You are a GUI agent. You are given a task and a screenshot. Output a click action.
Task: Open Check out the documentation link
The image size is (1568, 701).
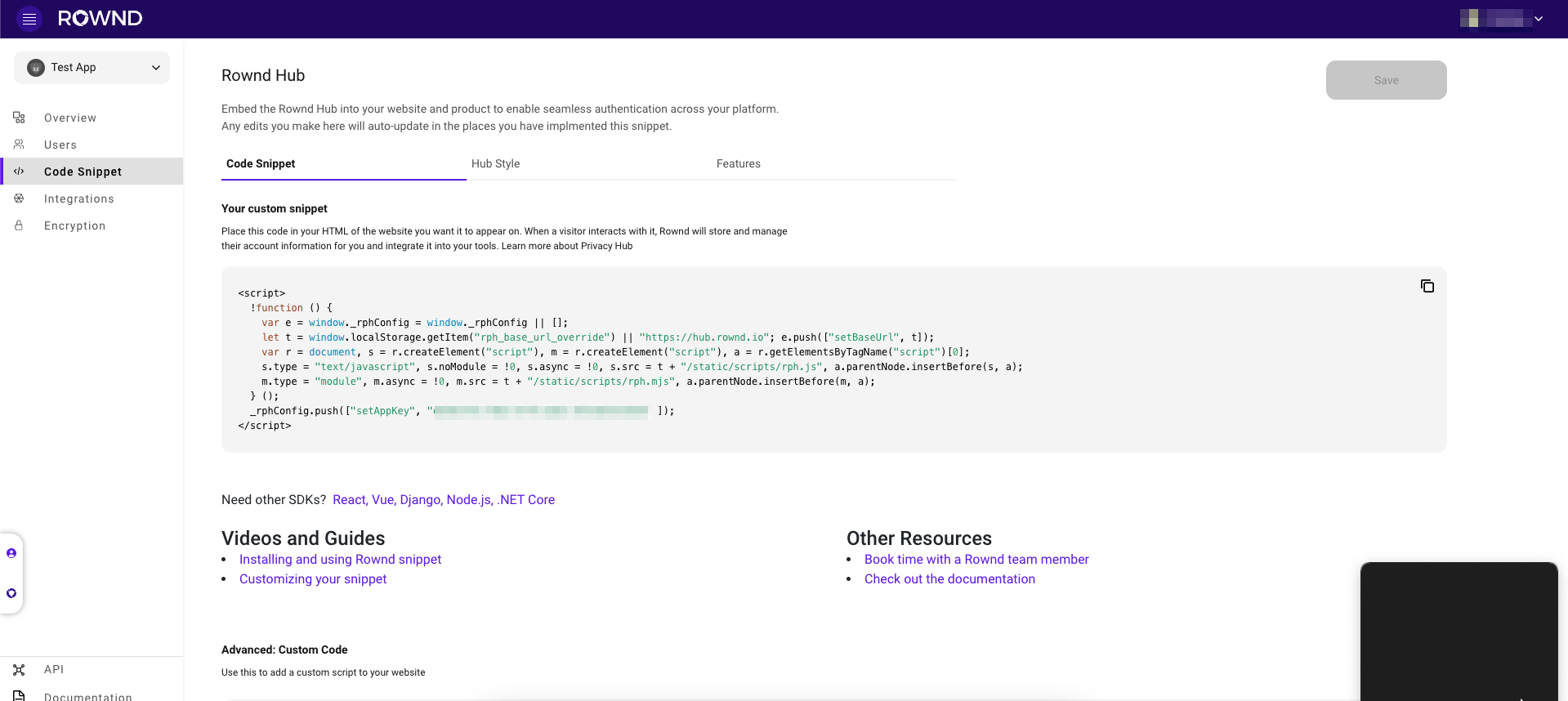[949, 579]
